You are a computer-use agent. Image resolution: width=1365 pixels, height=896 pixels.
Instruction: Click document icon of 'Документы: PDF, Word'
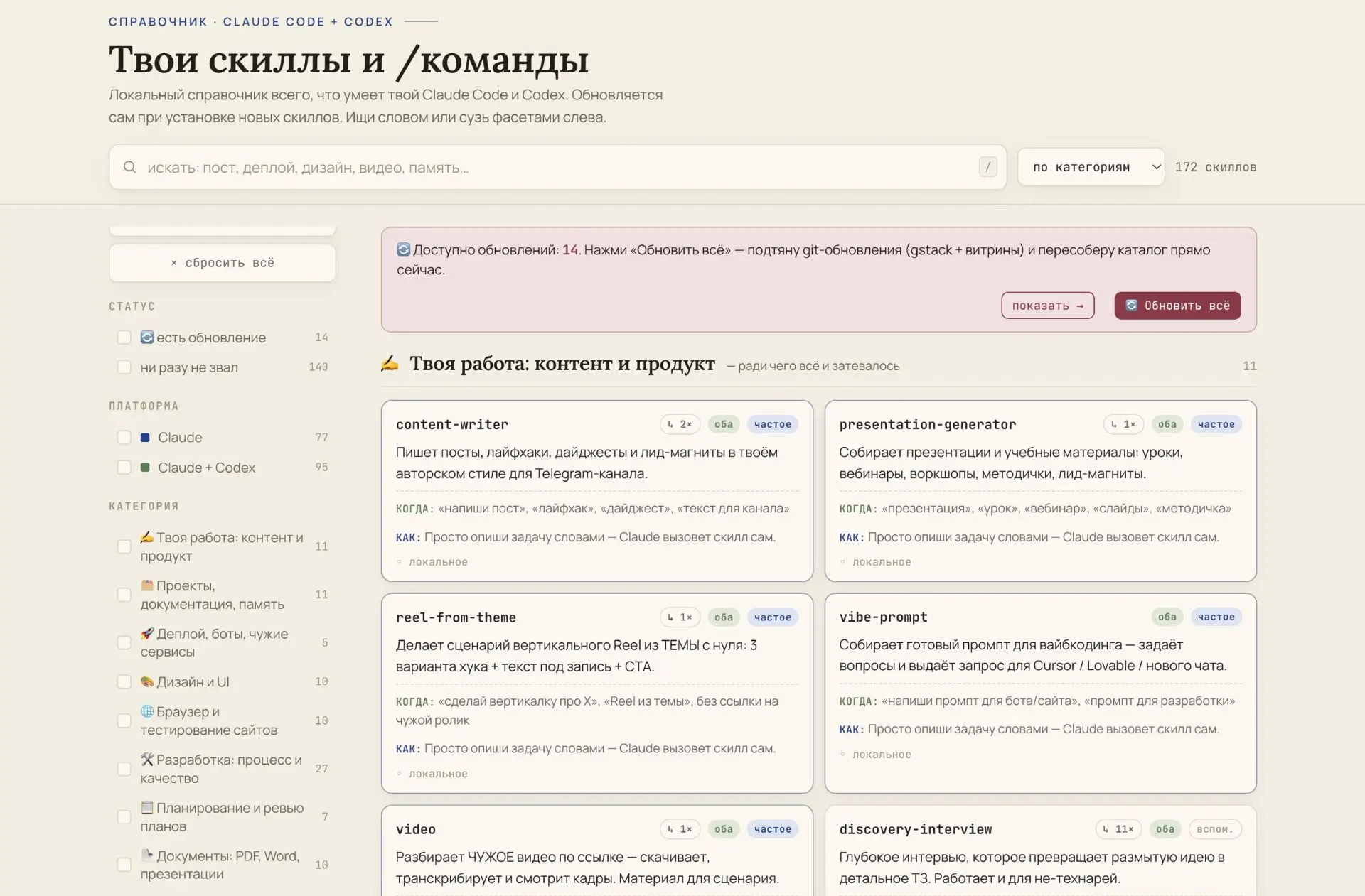[147, 855]
